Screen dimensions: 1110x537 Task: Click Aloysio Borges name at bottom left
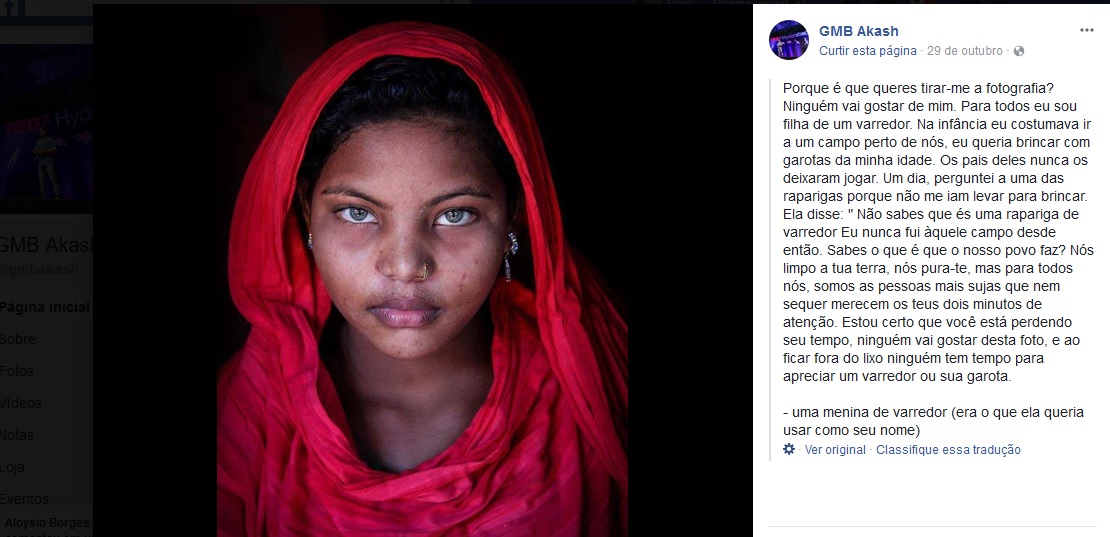[47, 523]
